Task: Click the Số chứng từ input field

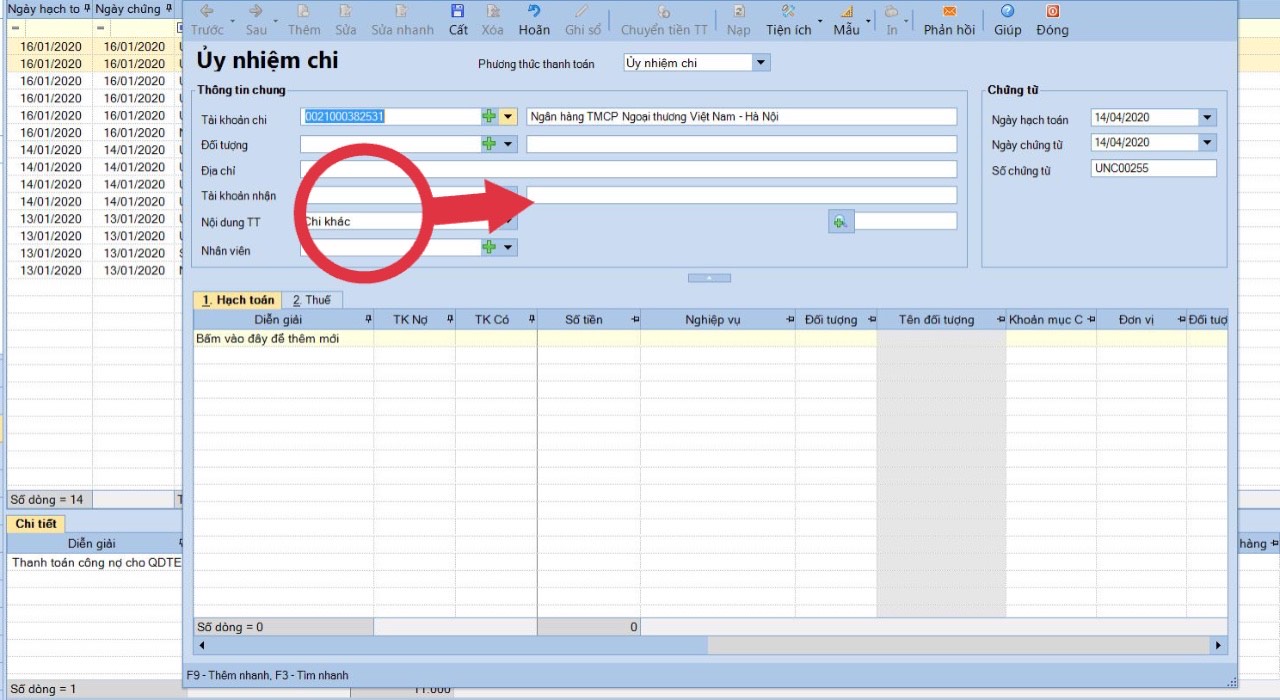Action: pos(1153,169)
